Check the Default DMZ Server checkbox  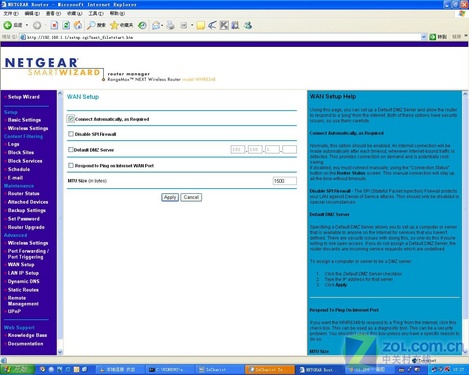(71, 150)
